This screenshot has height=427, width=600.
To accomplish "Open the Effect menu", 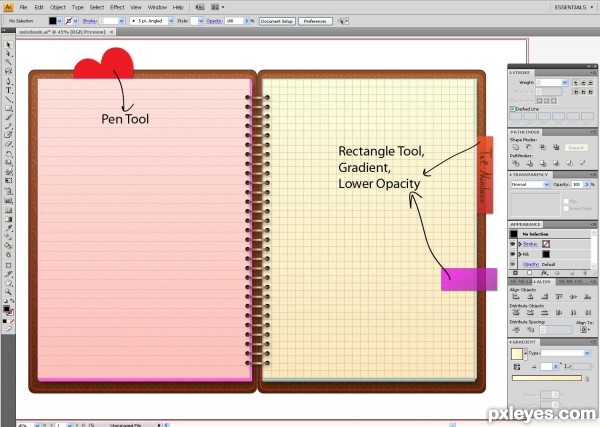I will (x=117, y=7).
